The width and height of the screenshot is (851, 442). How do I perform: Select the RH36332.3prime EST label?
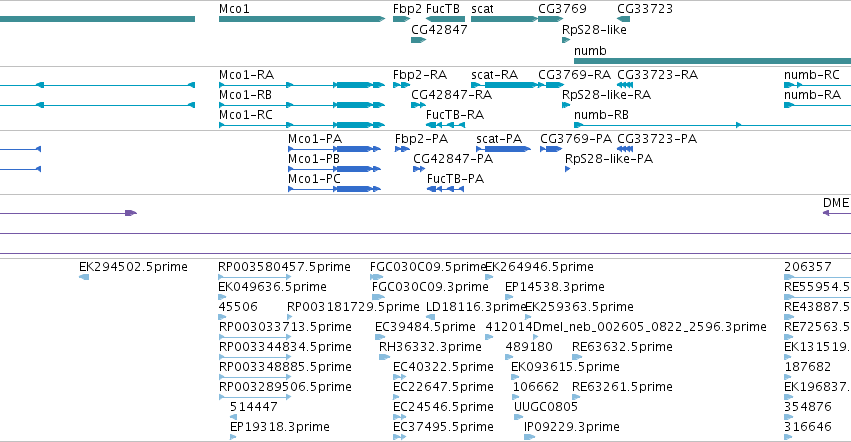point(430,347)
